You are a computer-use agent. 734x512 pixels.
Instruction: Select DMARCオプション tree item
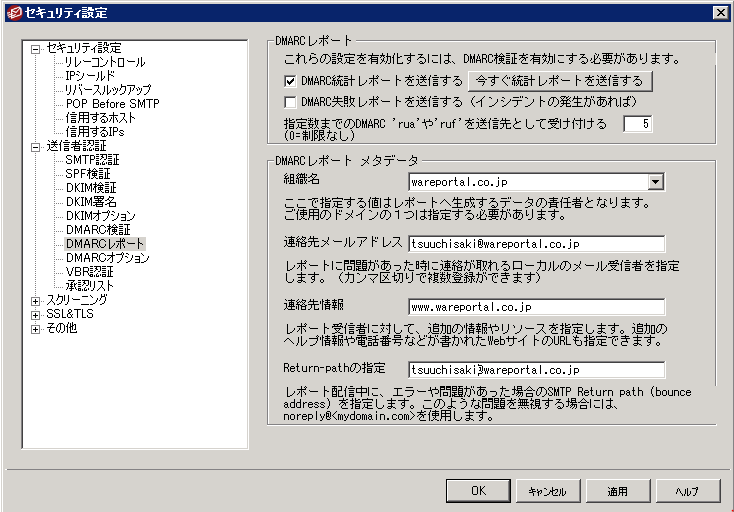[x=107, y=258]
